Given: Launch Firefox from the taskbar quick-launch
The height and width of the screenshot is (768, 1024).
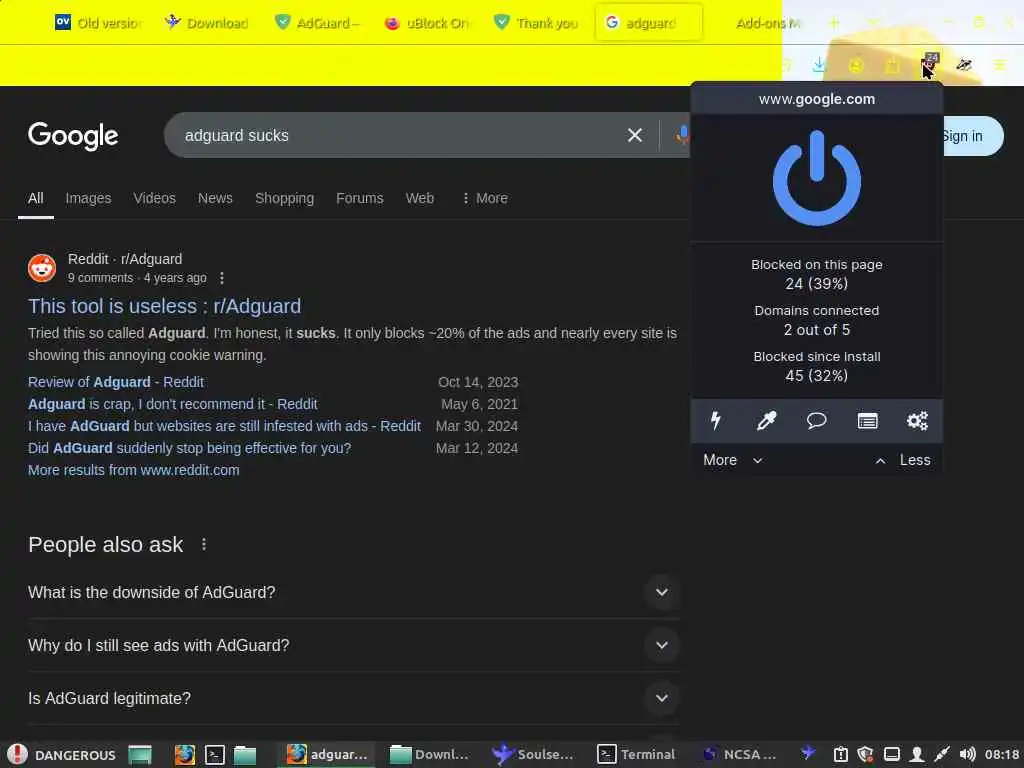Looking at the screenshot, I should (x=185, y=755).
